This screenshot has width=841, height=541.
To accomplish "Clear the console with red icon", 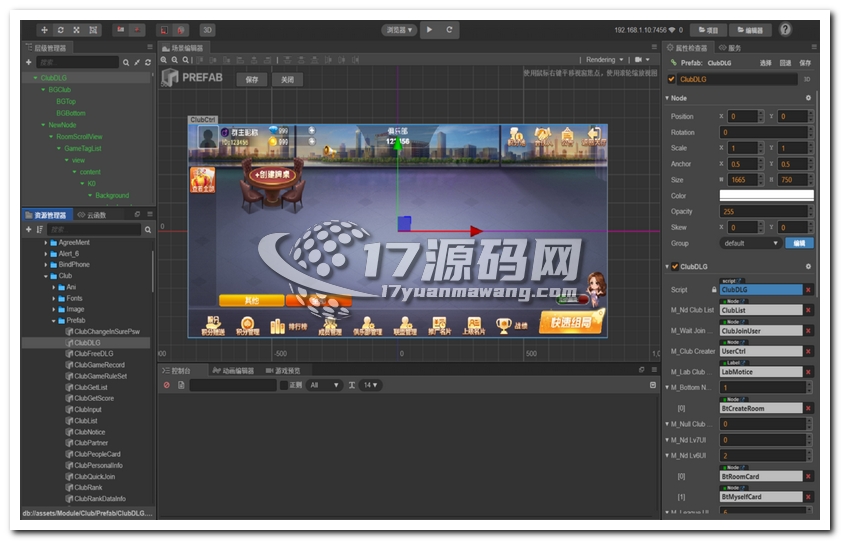I will click(167, 385).
